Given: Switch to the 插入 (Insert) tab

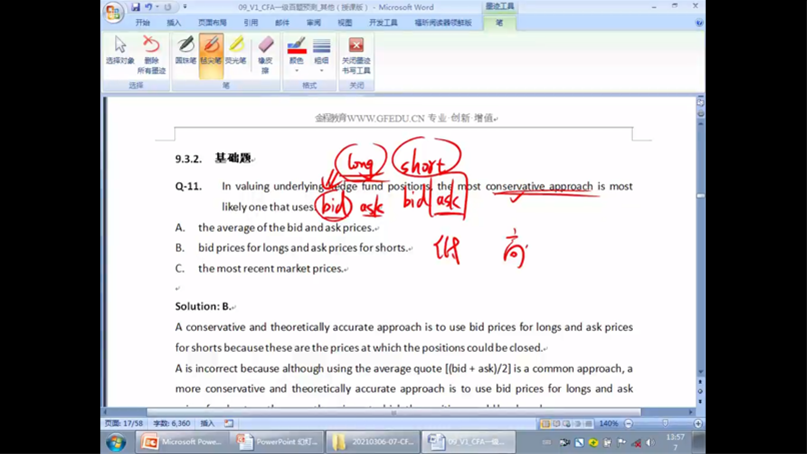Looking at the screenshot, I should point(174,23).
